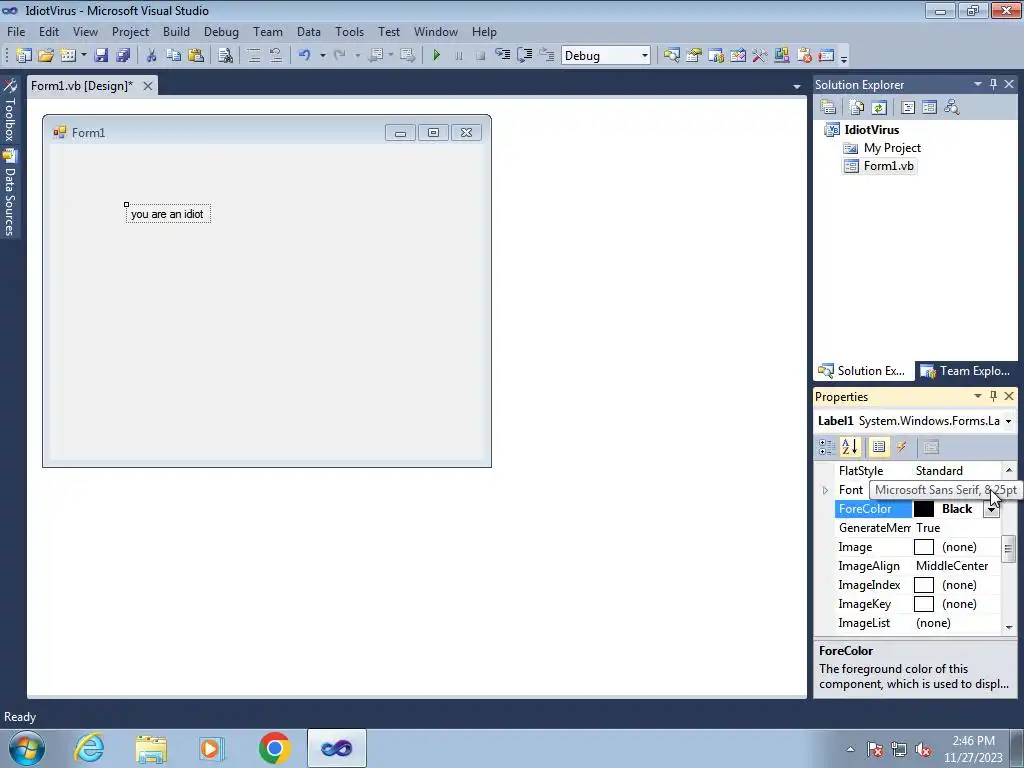The height and width of the screenshot is (768, 1024).
Task: Open the Debug menu
Action: [x=221, y=32]
